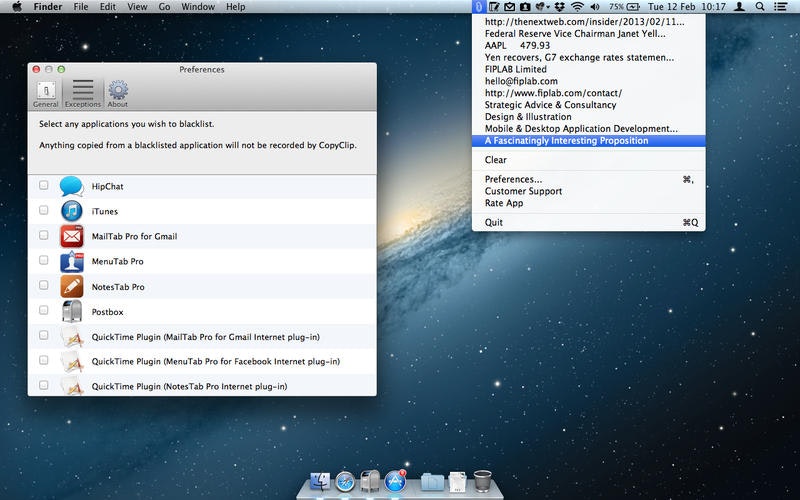Open the Apple menu
The height and width of the screenshot is (500, 800).
17,7
